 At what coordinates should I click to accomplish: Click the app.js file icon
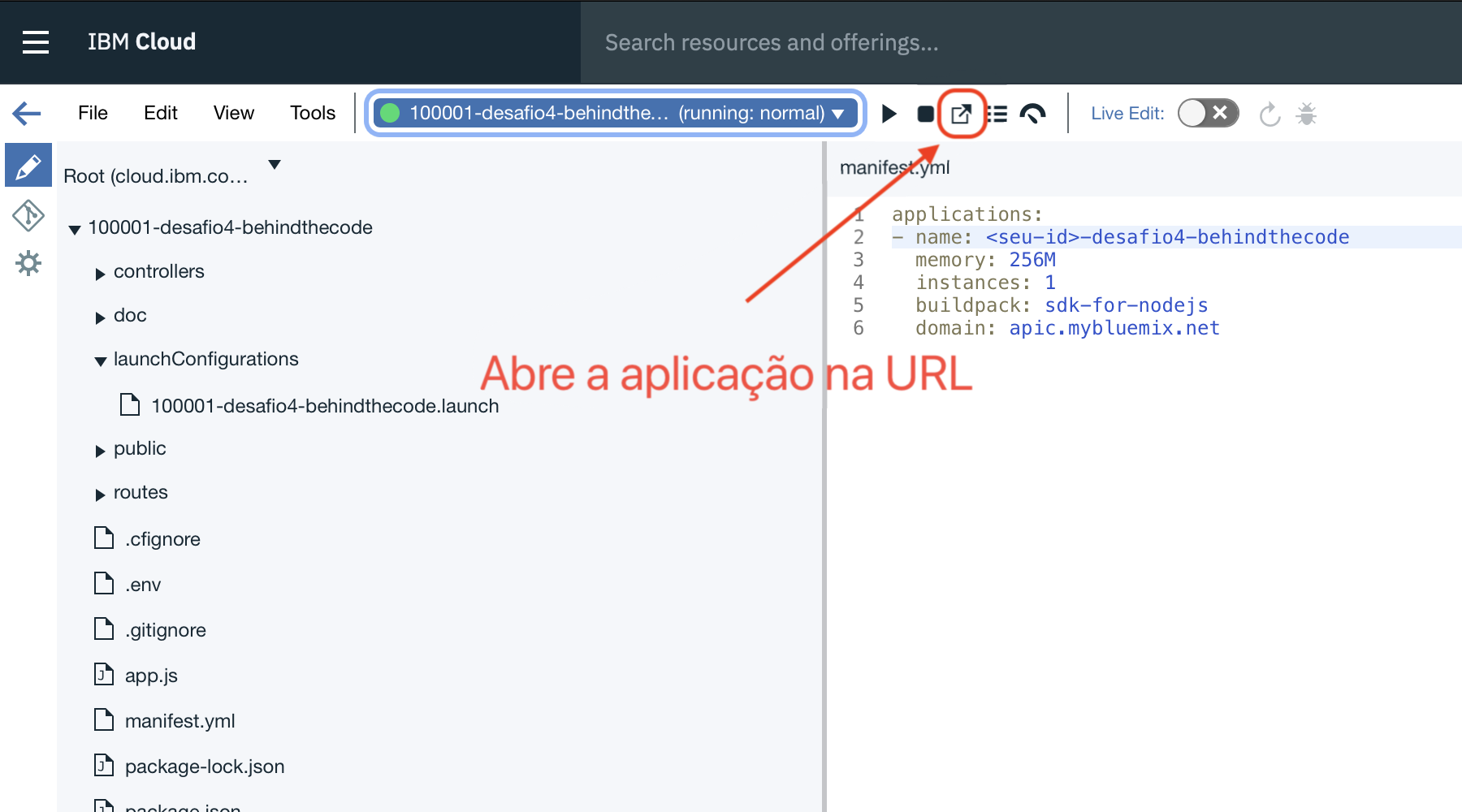tap(104, 674)
